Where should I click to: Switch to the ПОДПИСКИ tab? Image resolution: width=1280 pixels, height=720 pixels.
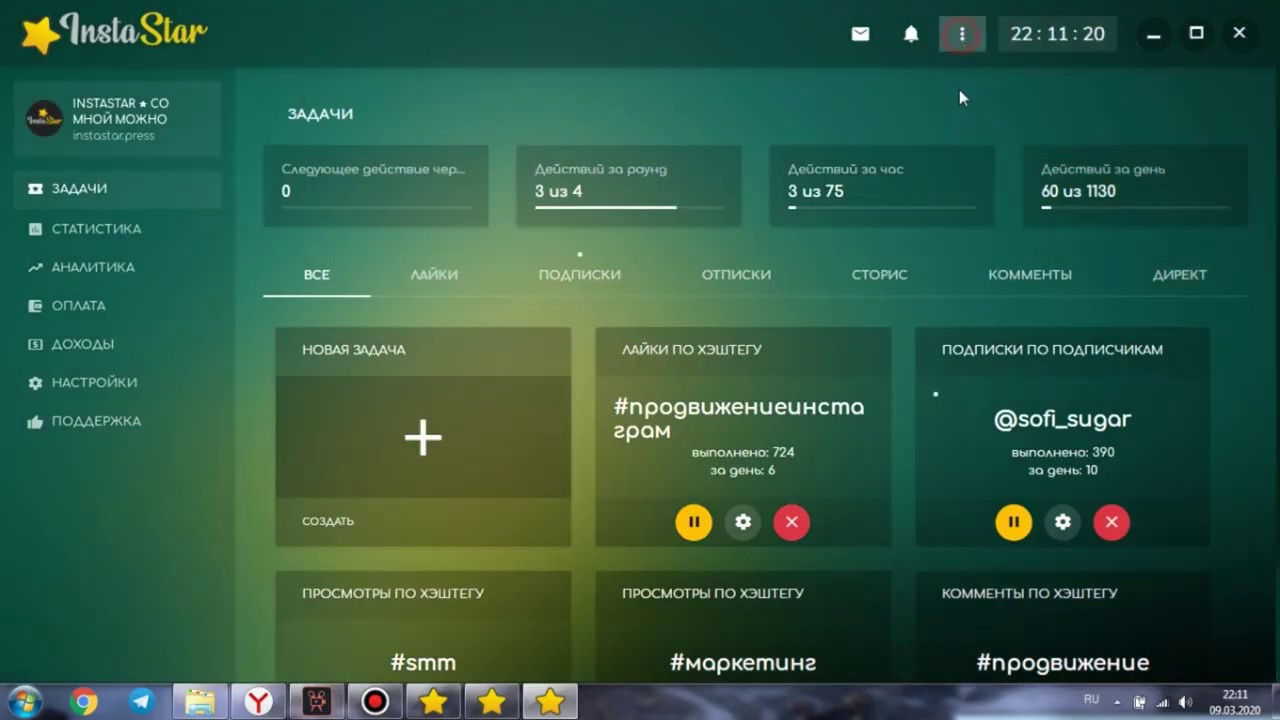(x=580, y=275)
